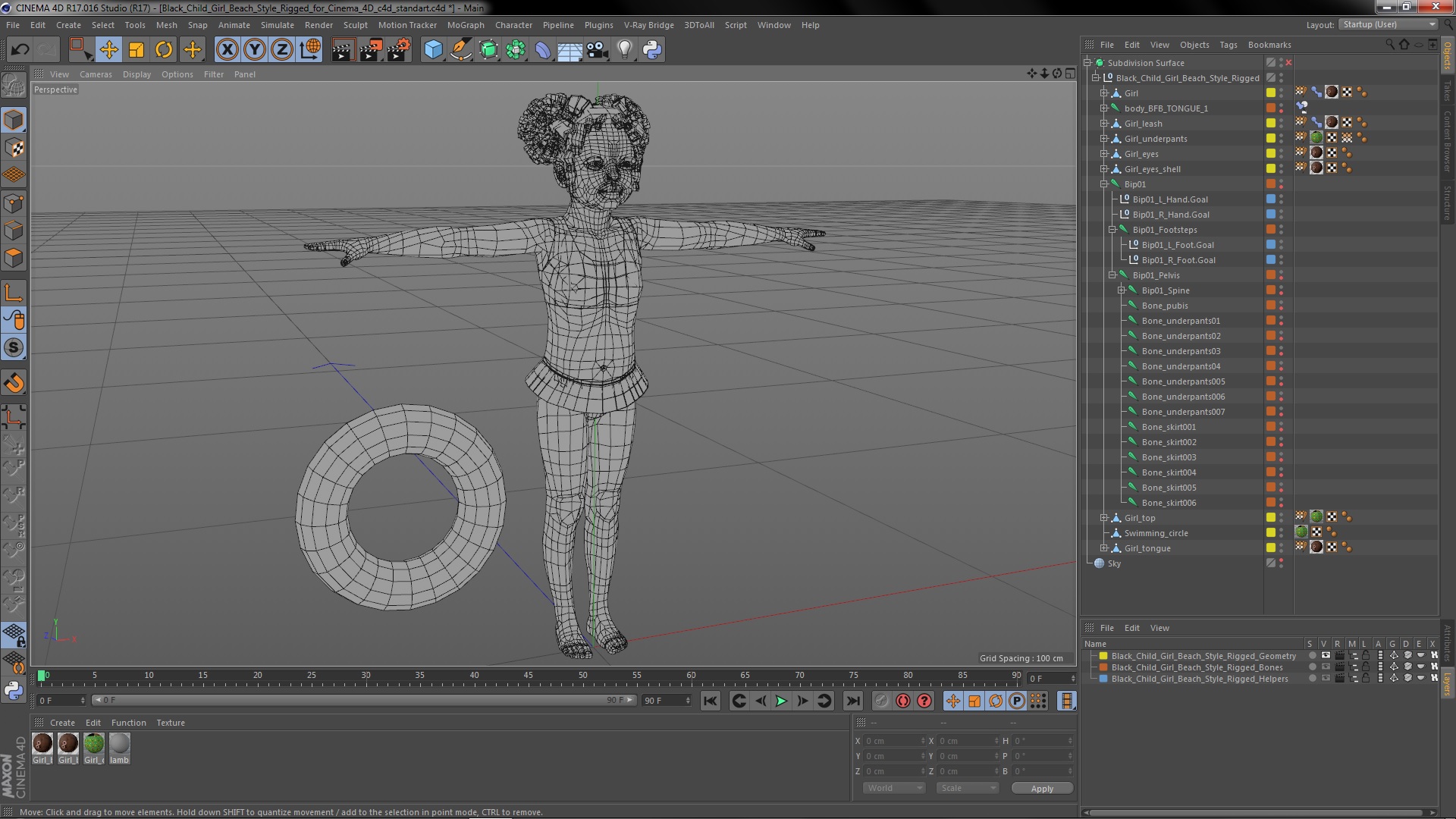Image resolution: width=1456 pixels, height=819 pixels.
Task: Switch to Texture mode icon
Action: [14, 148]
